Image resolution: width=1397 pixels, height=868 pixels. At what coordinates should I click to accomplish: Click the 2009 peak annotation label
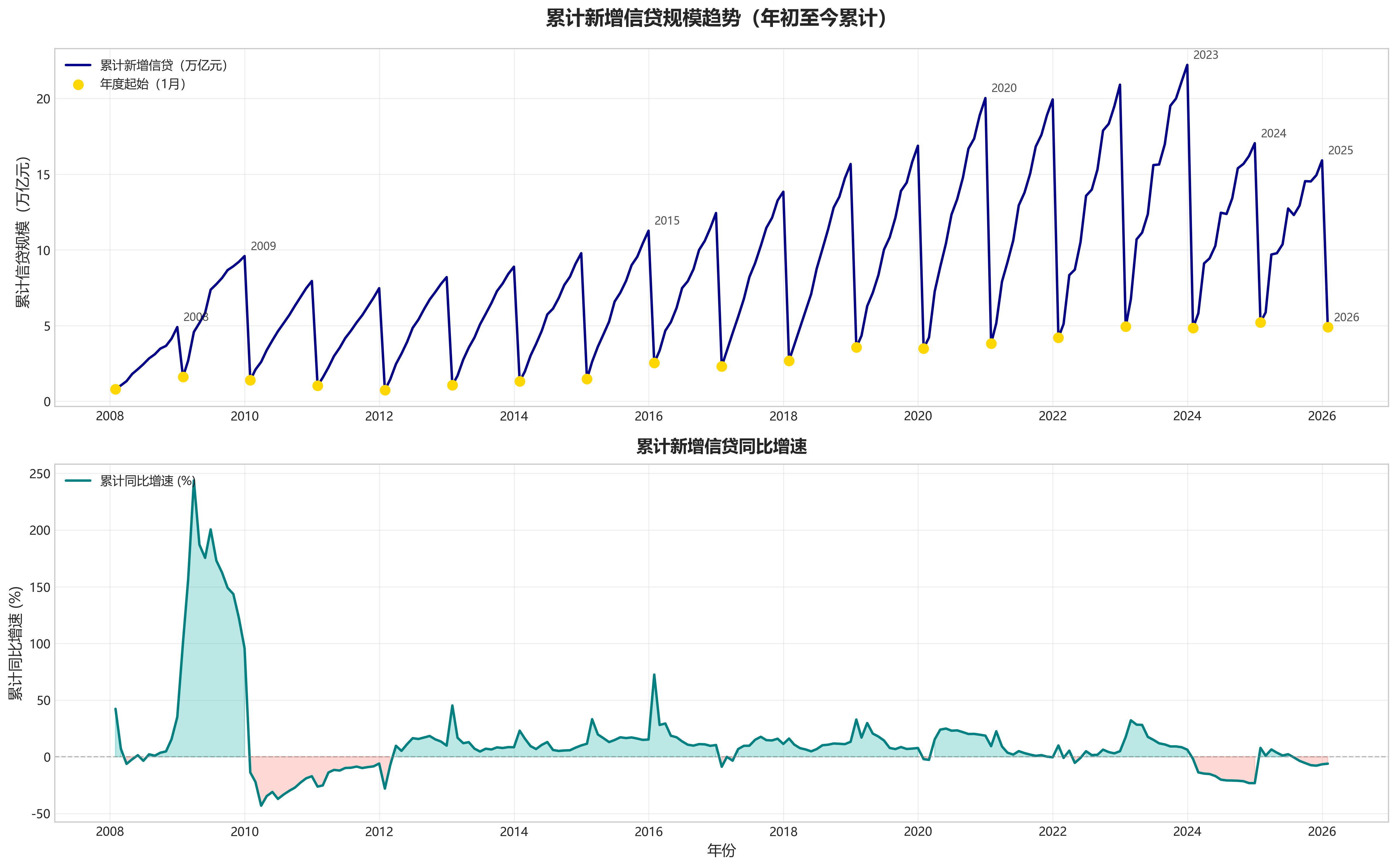pos(263,246)
